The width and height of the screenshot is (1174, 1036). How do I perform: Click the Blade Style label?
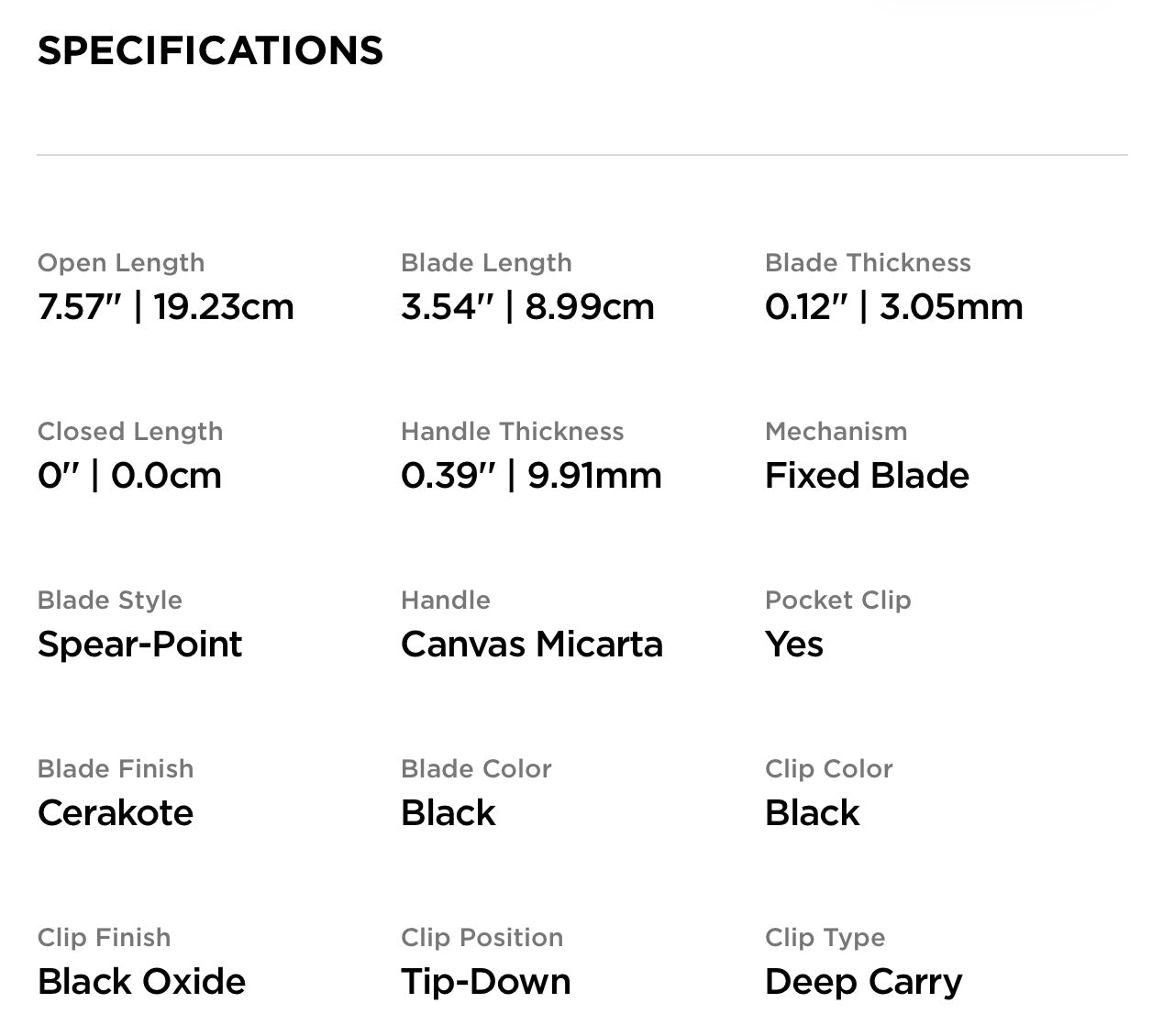(x=110, y=601)
